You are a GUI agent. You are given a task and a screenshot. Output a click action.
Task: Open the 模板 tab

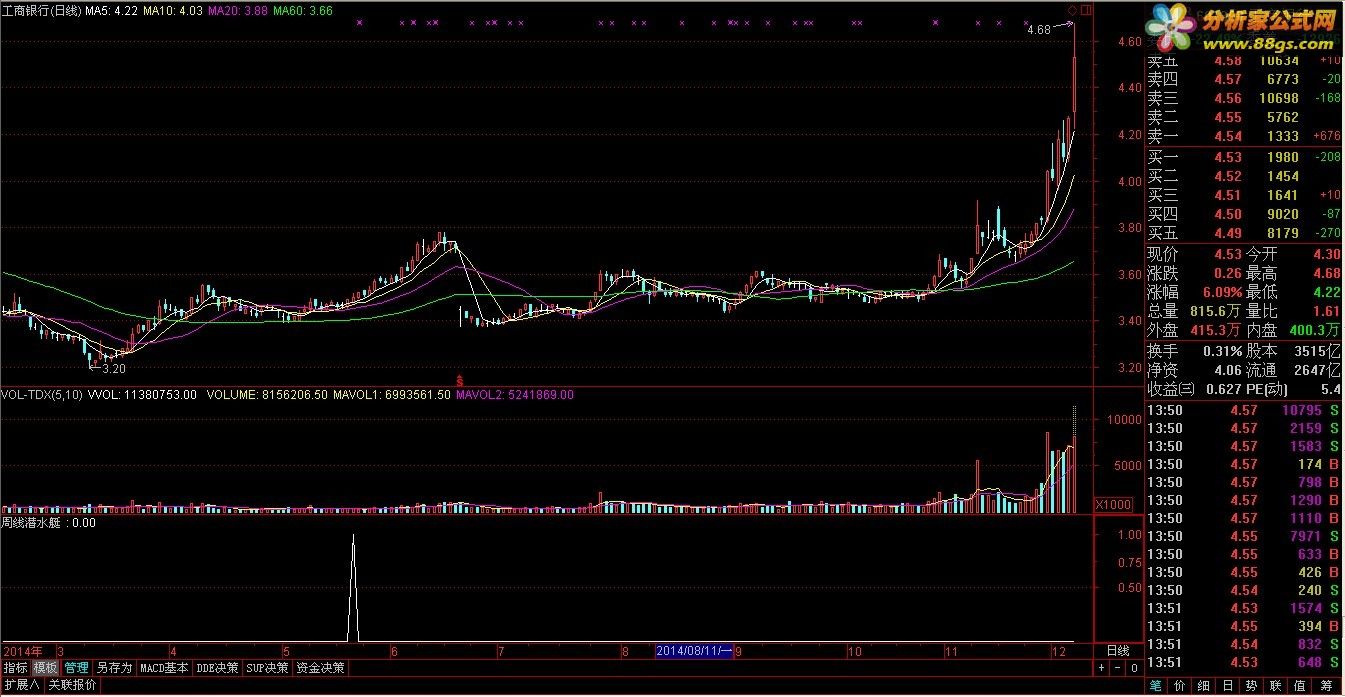(x=45, y=667)
